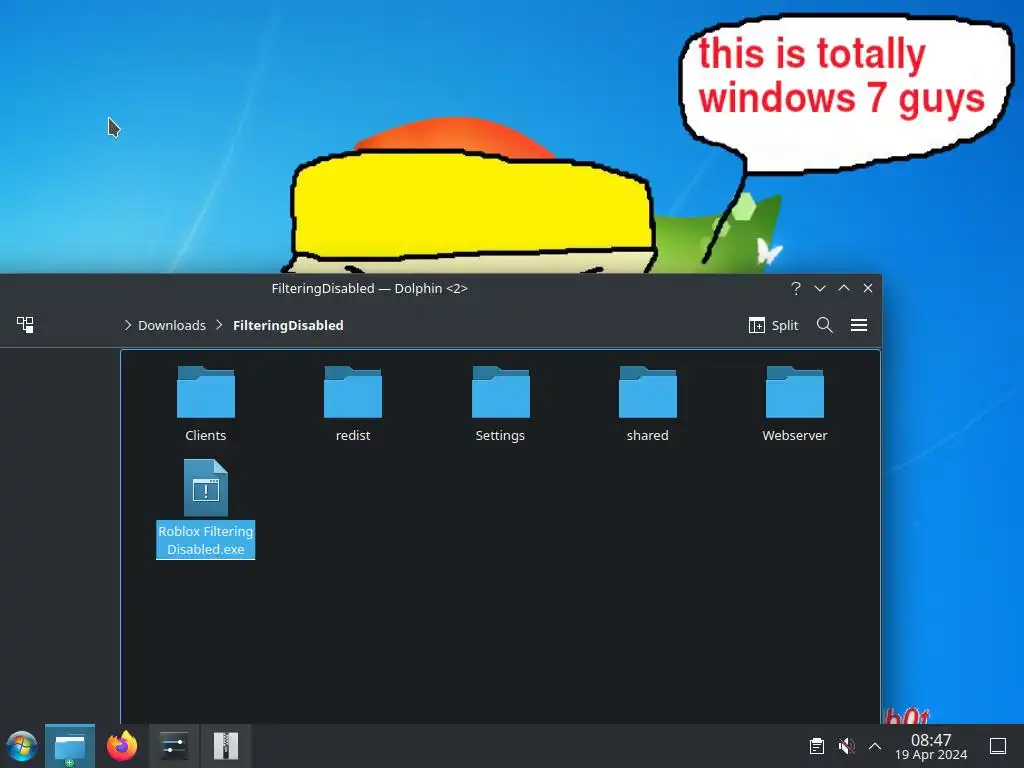Open the clock showing 08:47
1024x768 pixels.
tap(931, 746)
